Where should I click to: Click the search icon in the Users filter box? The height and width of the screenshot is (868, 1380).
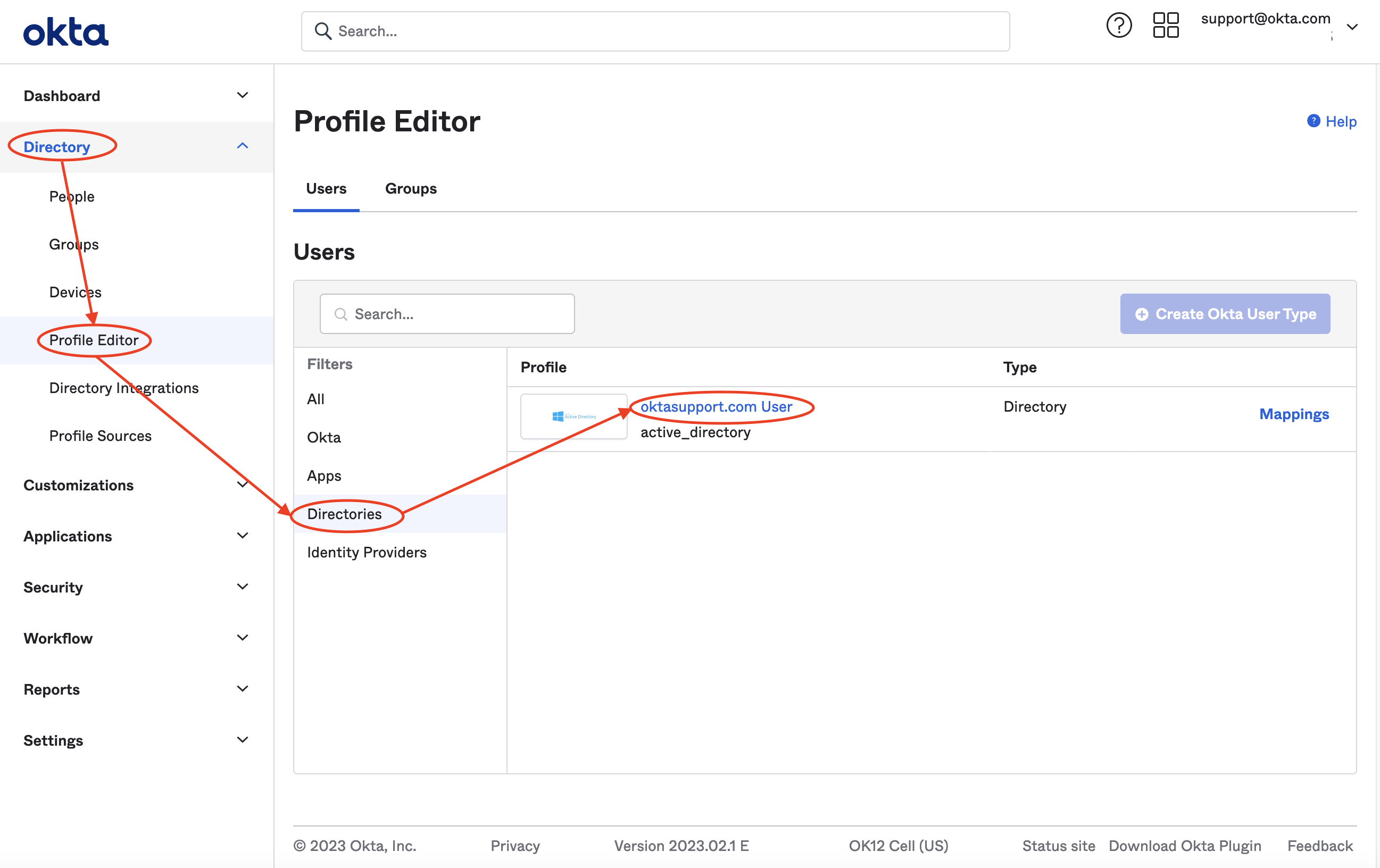(340, 314)
